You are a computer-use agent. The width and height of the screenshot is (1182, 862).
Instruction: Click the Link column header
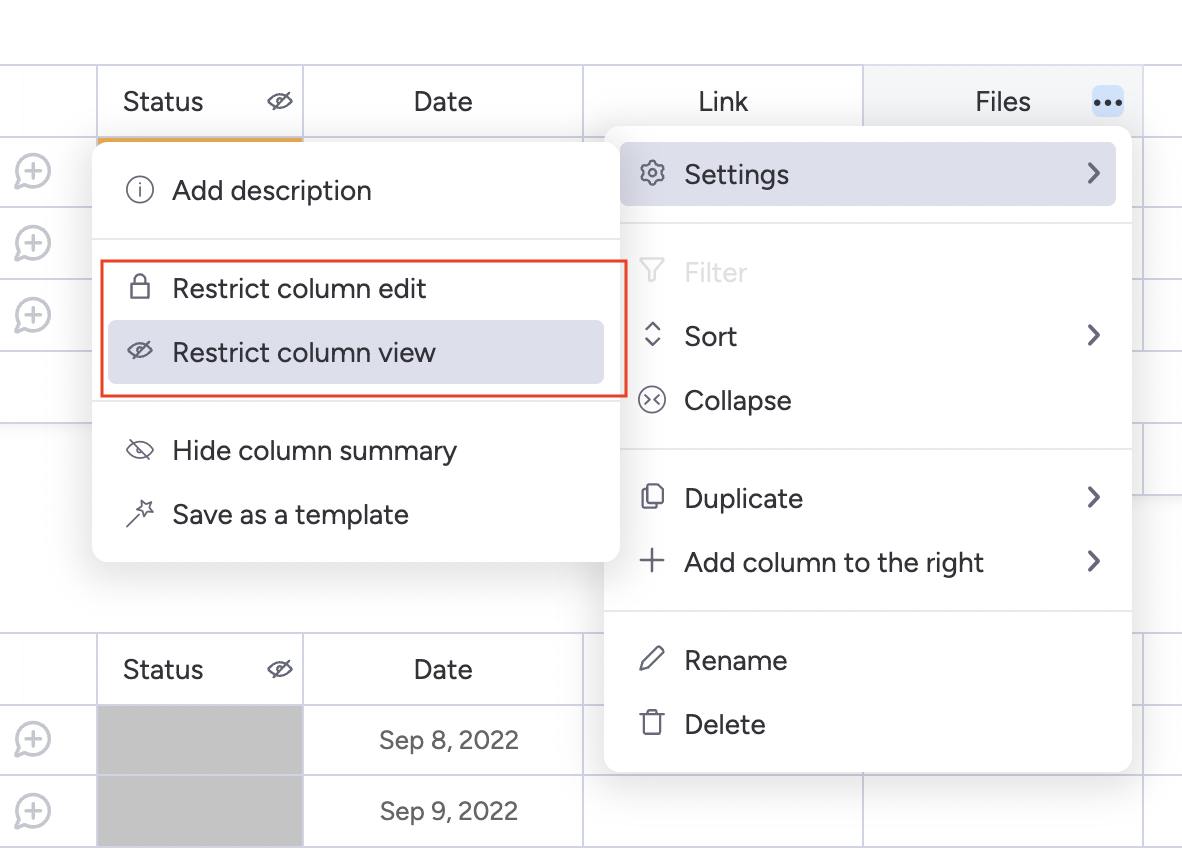tap(723, 102)
